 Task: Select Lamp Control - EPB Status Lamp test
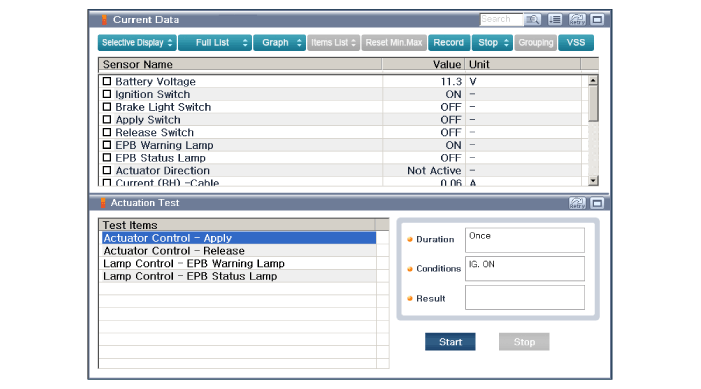[239, 276]
